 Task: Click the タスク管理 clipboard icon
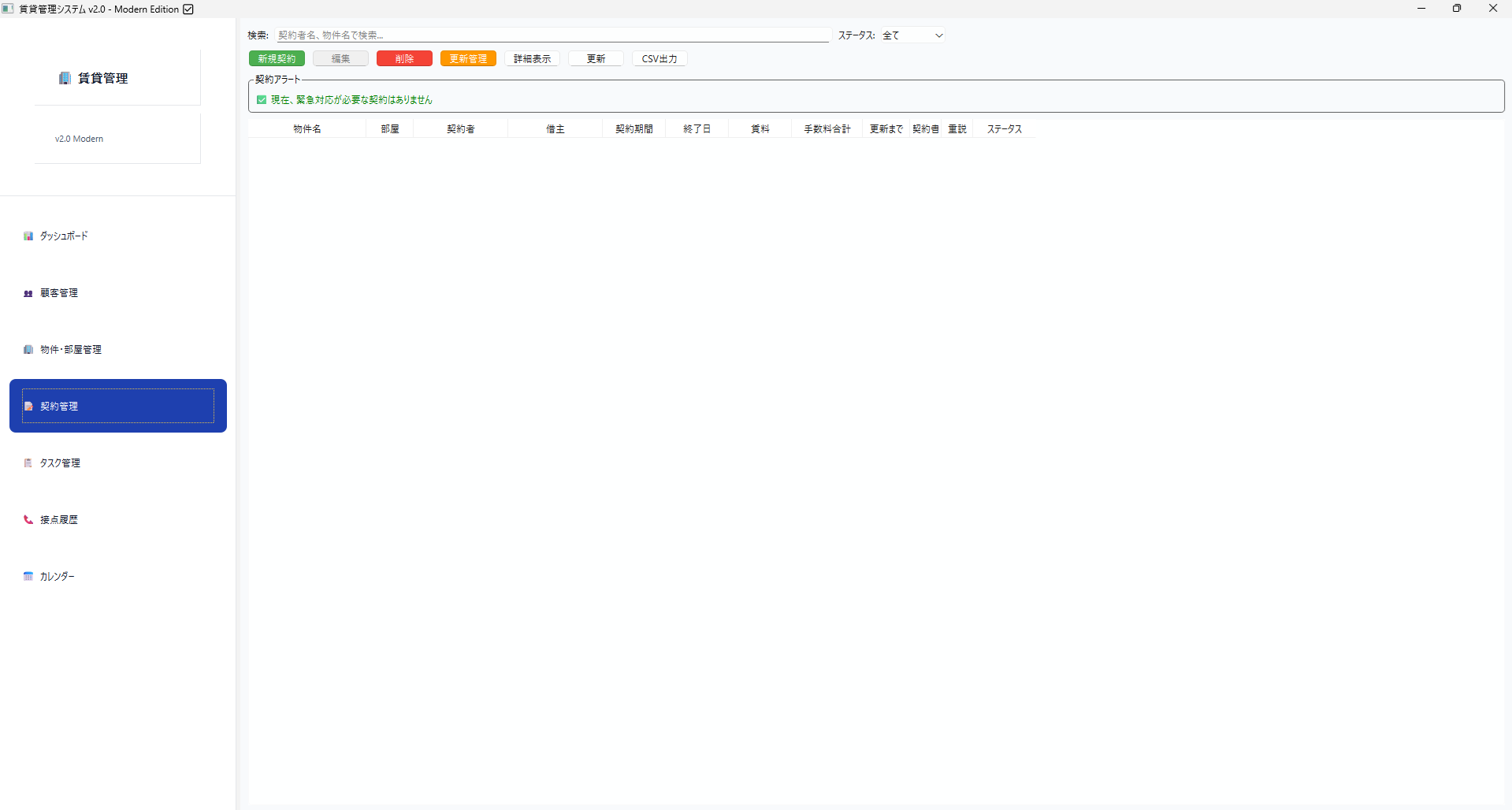(x=28, y=463)
